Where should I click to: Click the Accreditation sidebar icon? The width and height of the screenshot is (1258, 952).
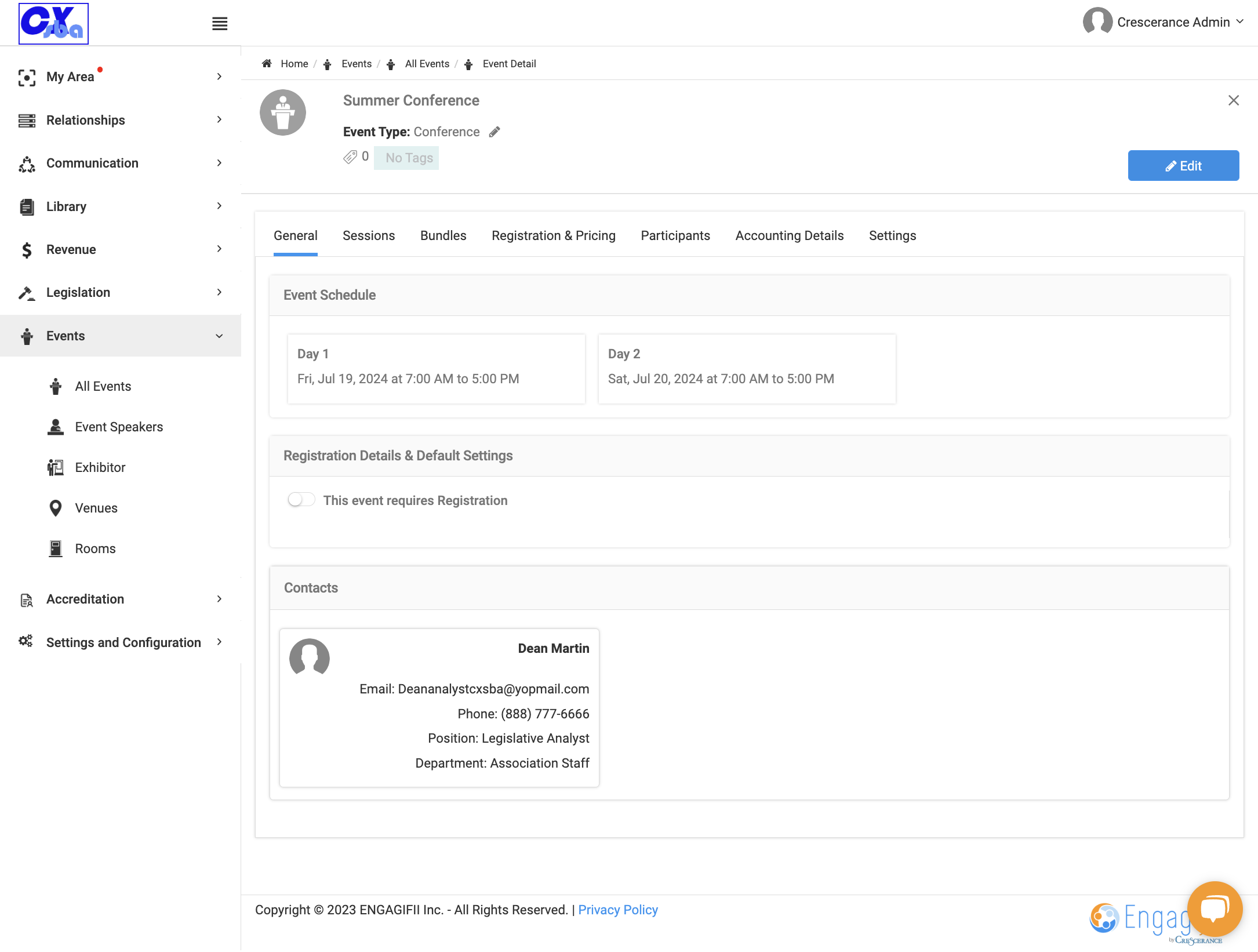[x=27, y=599]
